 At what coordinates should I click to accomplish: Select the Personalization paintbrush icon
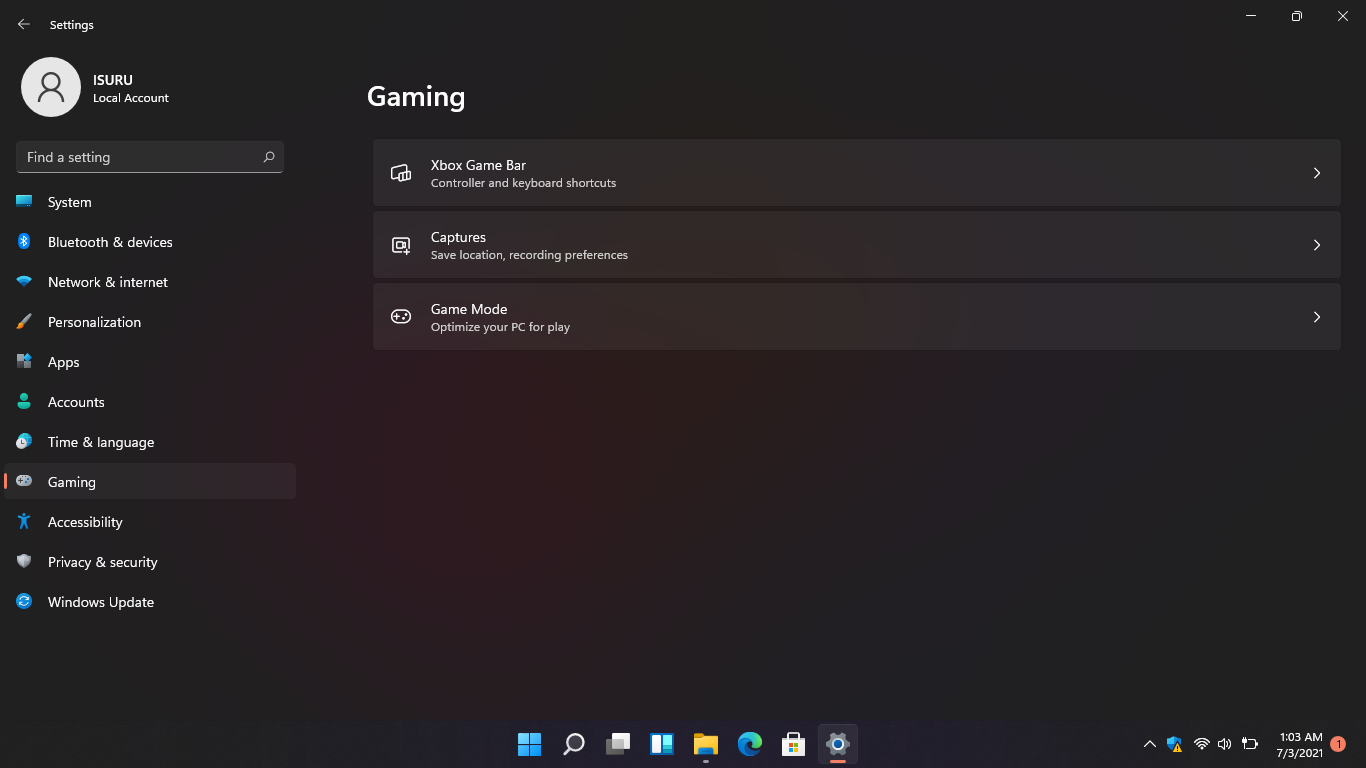coord(24,322)
